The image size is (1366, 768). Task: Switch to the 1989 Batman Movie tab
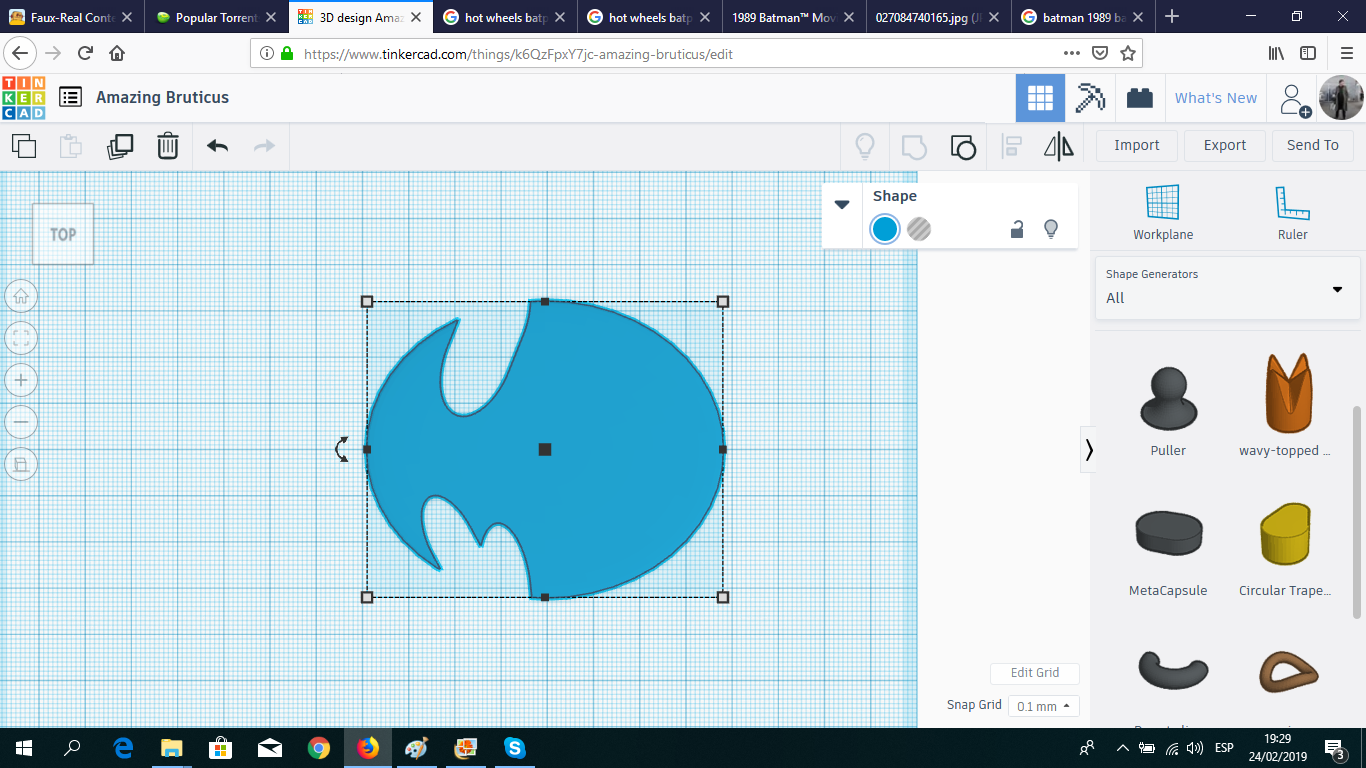click(x=795, y=17)
